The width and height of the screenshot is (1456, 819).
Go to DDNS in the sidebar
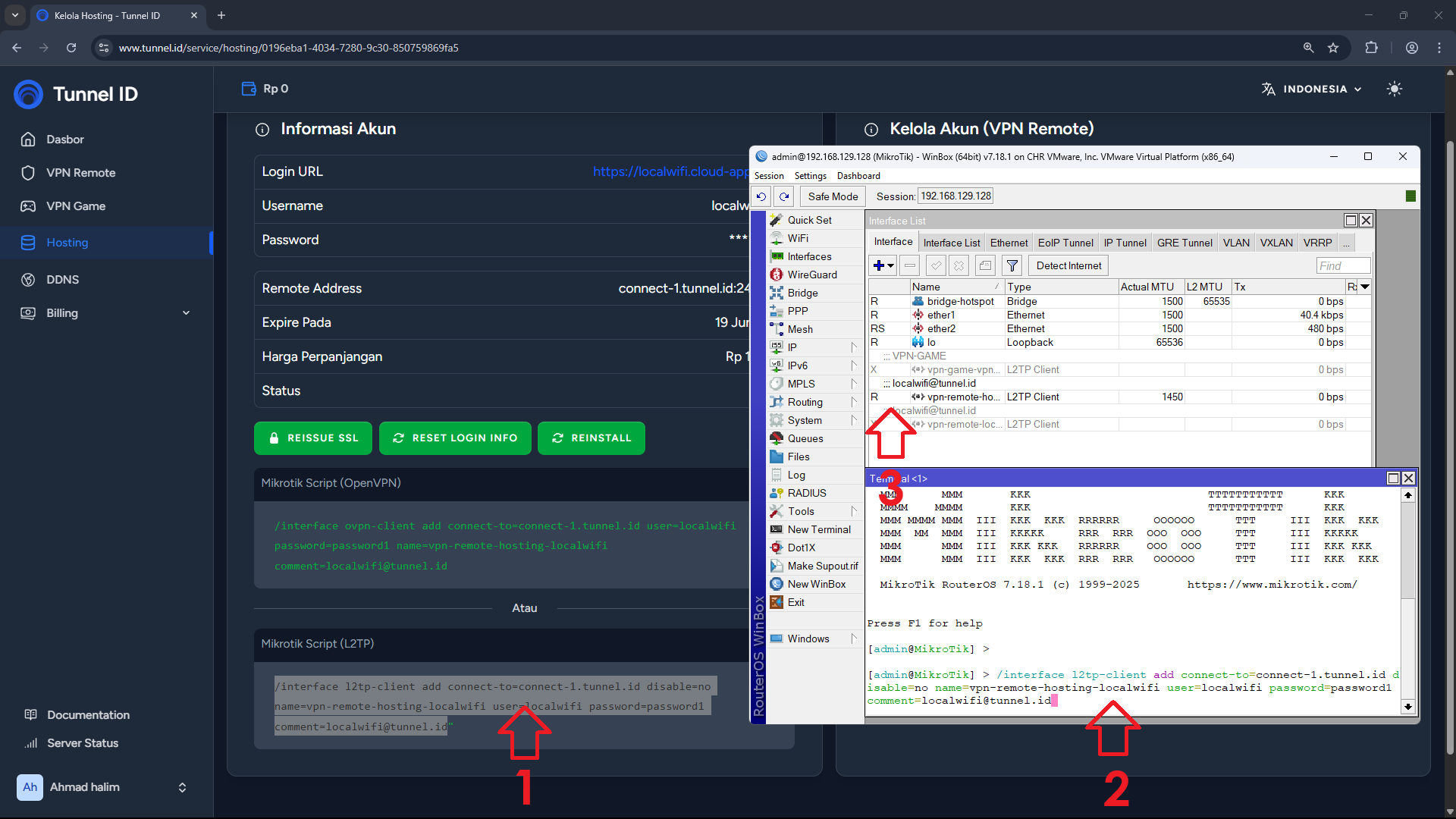click(x=62, y=279)
